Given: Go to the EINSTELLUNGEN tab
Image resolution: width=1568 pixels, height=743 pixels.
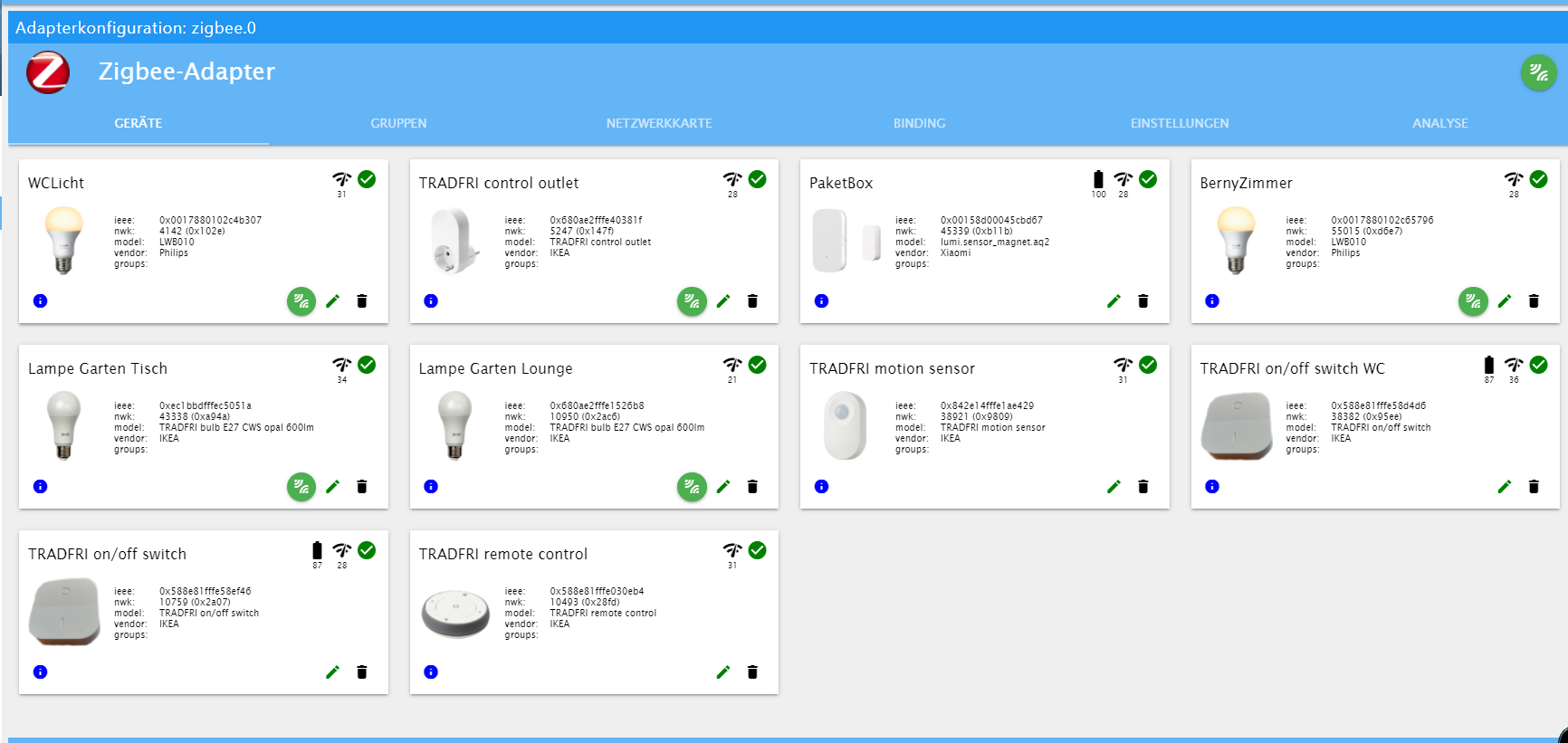Looking at the screenshot, I should coord(1180,123).
